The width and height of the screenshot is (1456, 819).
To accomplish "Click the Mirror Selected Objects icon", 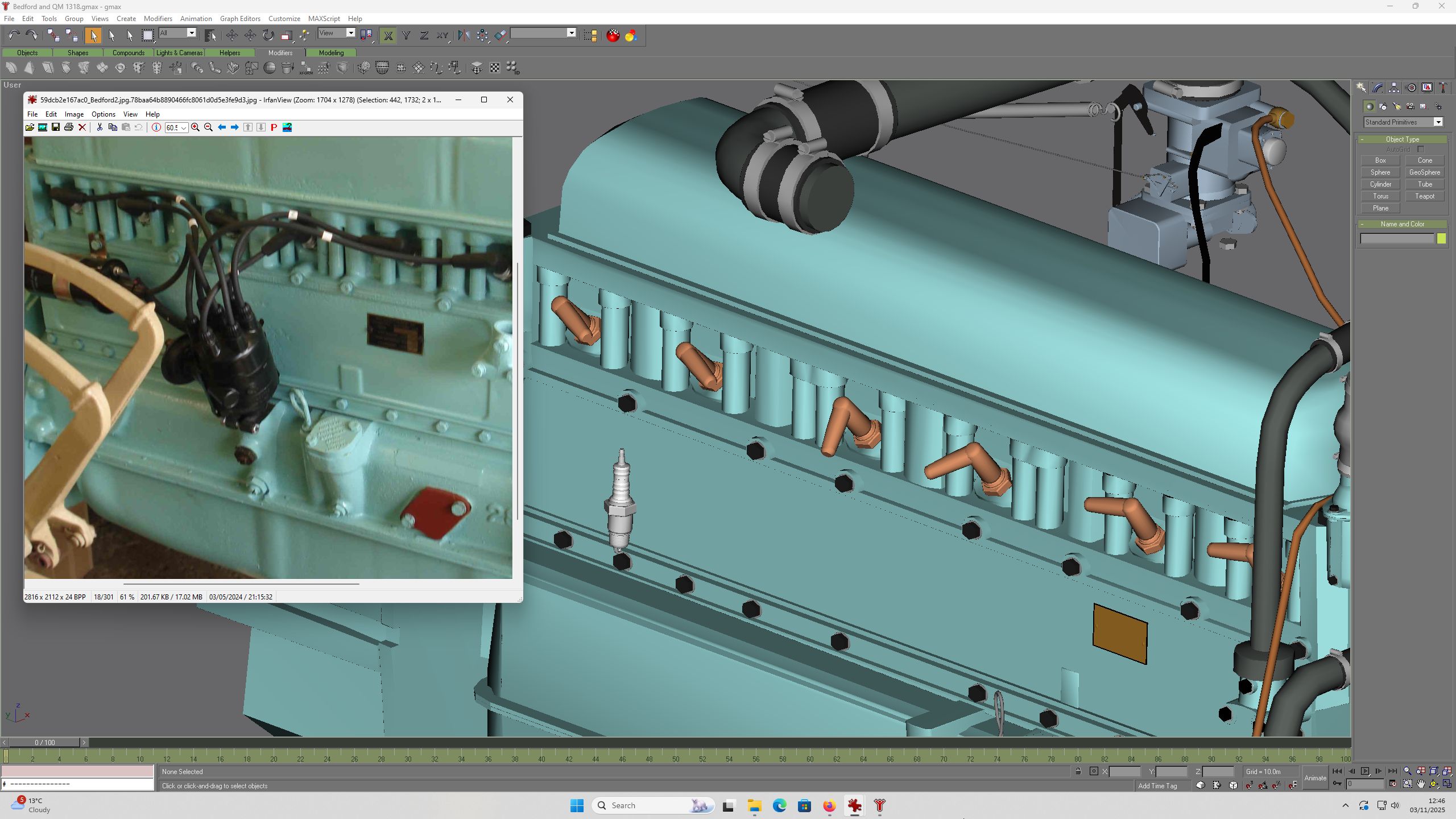I will tap(464, 35).
